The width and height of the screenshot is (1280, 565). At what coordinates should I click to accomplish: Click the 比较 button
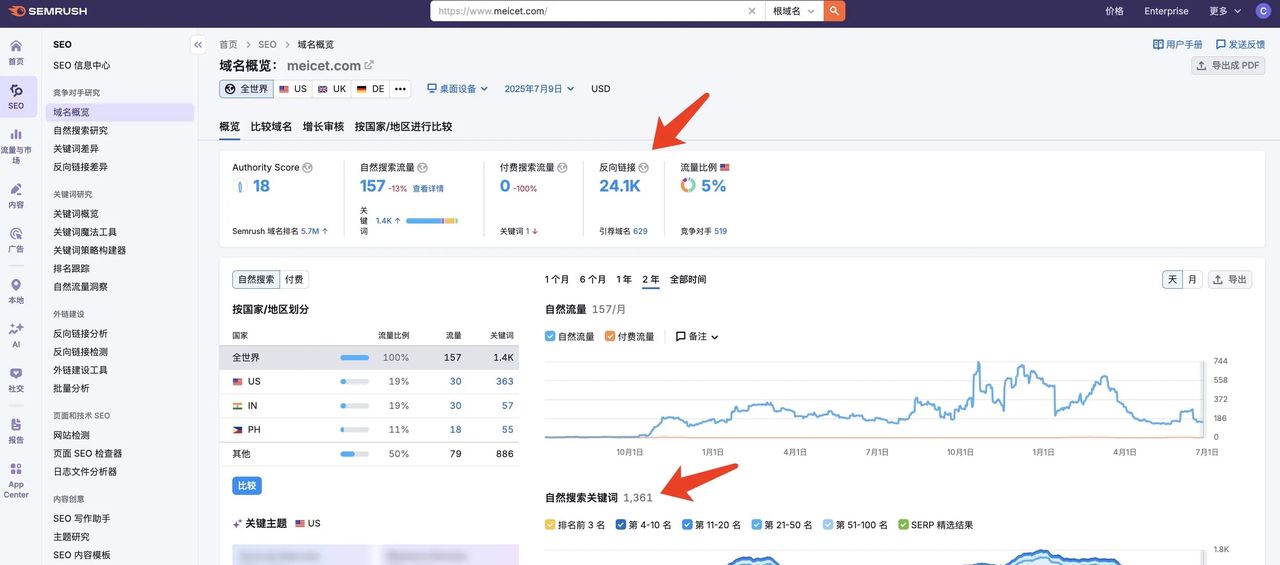[247, 486]
